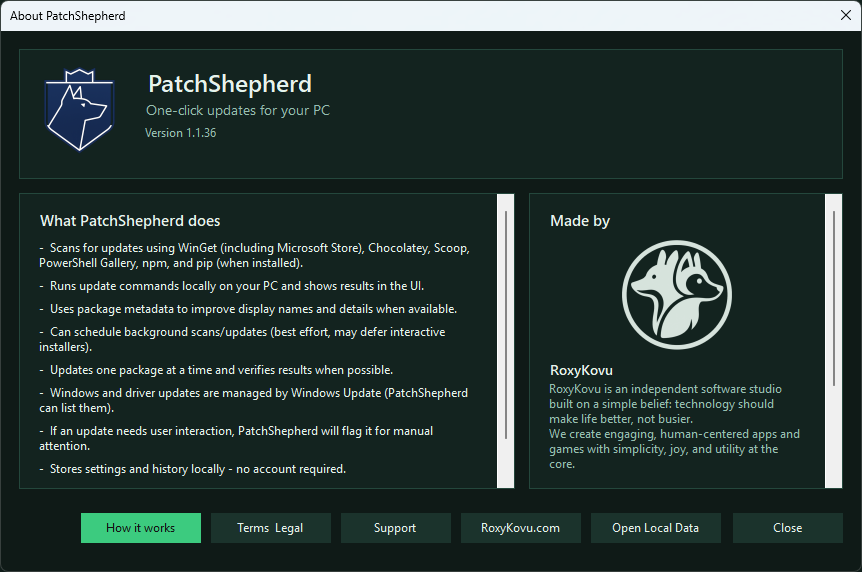Click 'If an update needs user interaction' line
Screen dimensions: 862x572
(x=236, y=438)
